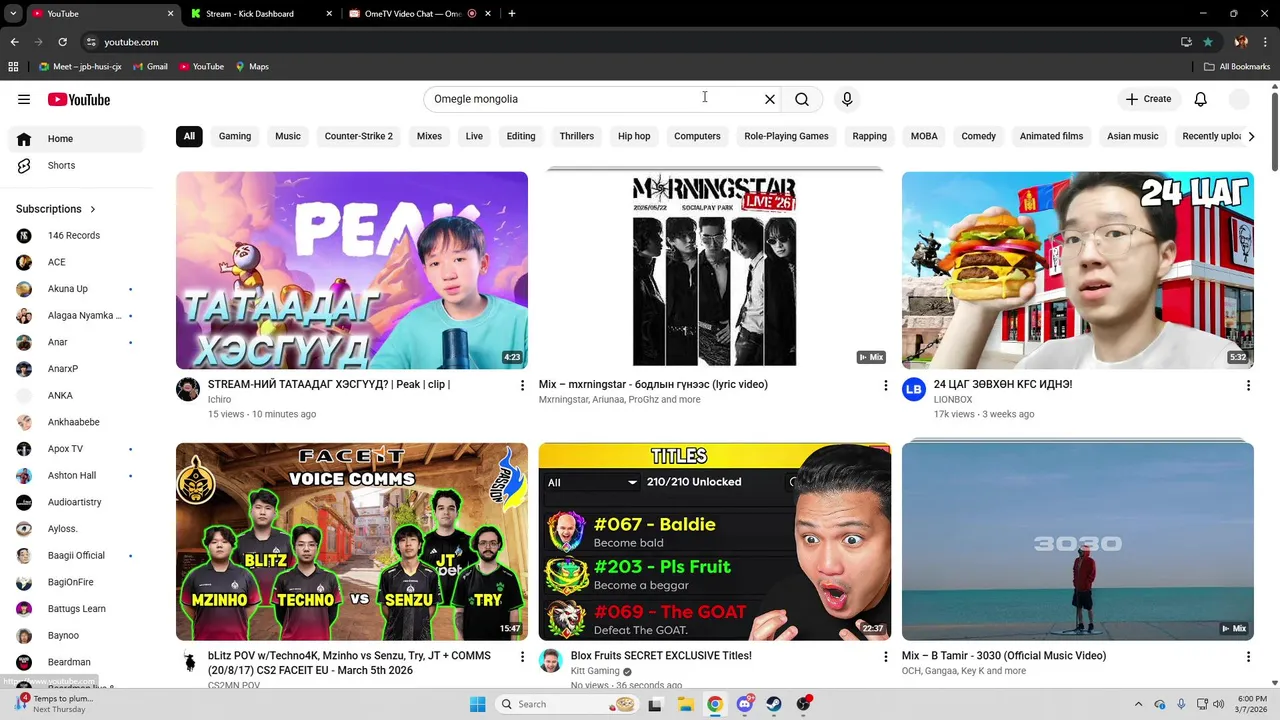The image size is (1280, 720).
Task: Open the account avatar menu
Action: (x=1239, y=99)
